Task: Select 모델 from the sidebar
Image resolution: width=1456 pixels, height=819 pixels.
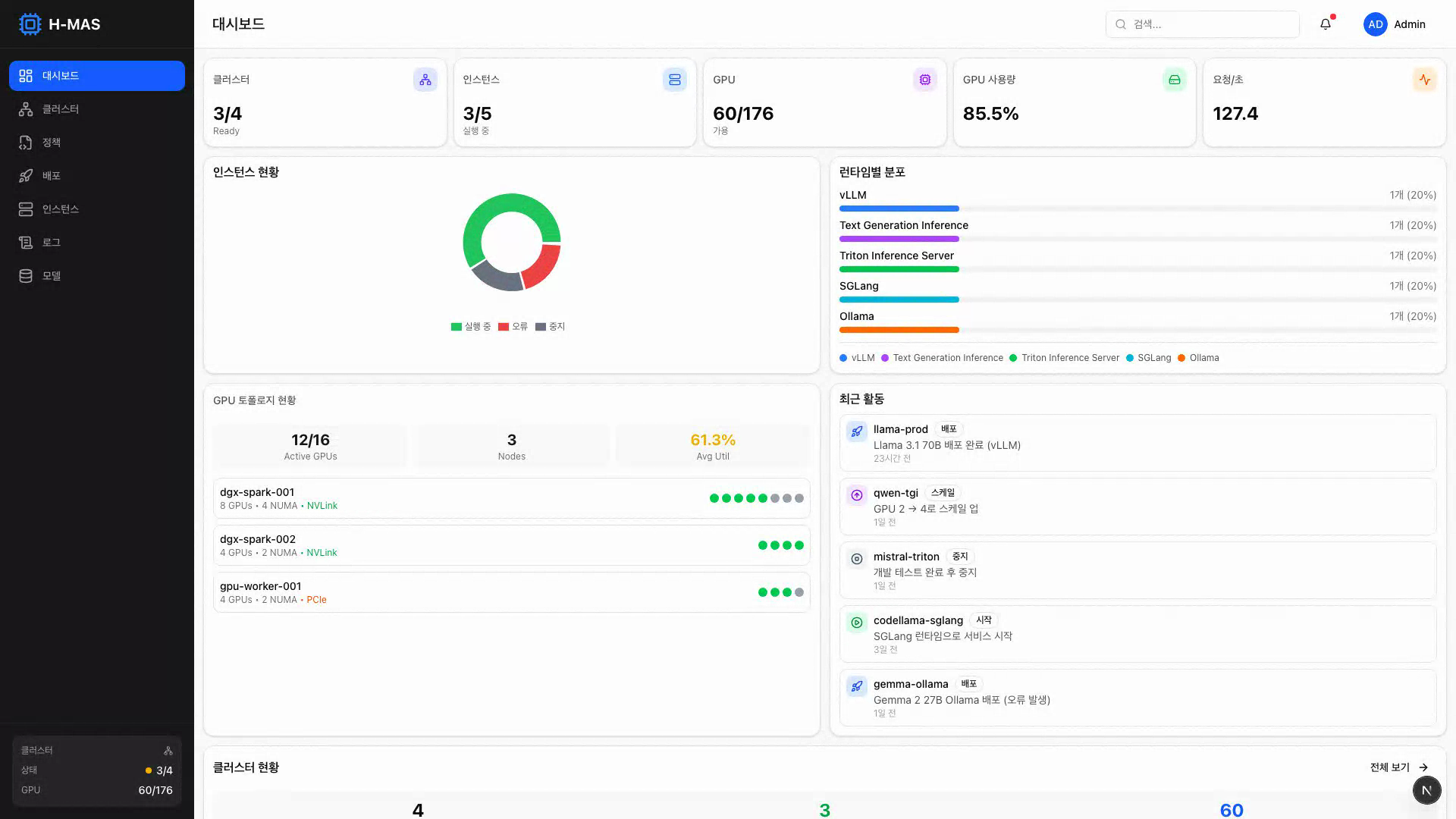Action: (51, 276)
